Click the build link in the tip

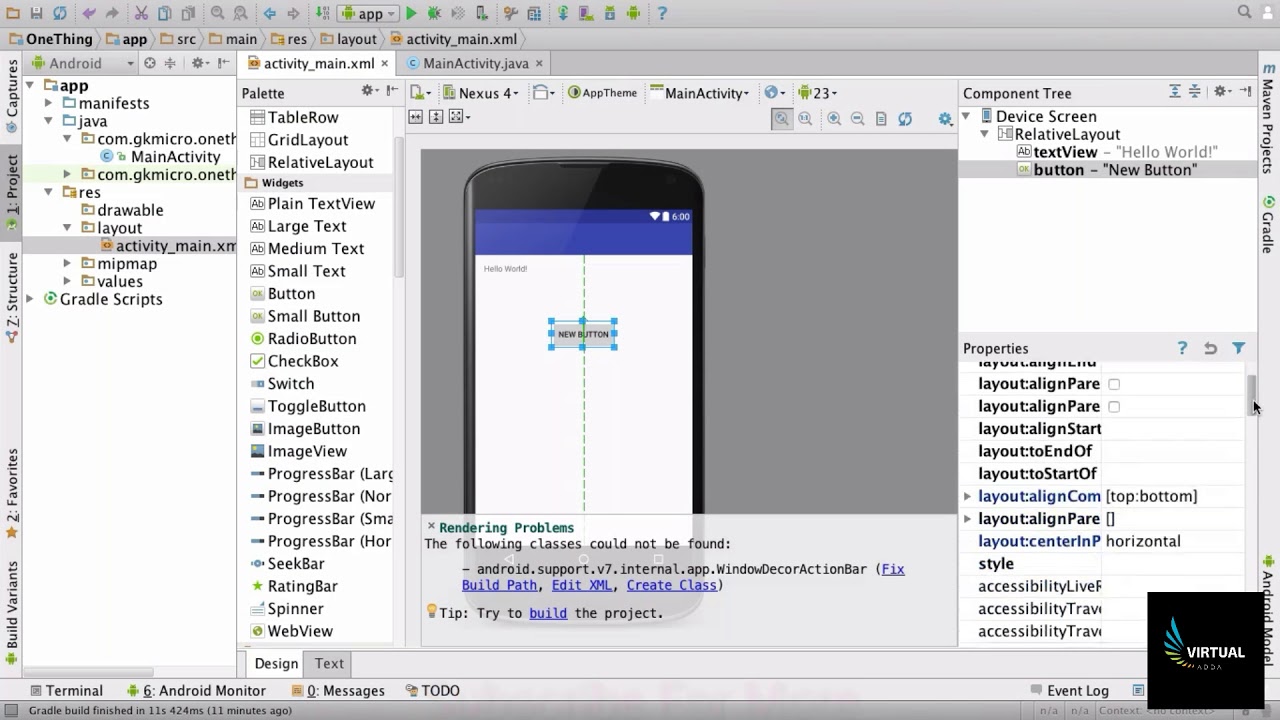pos(548,613)
